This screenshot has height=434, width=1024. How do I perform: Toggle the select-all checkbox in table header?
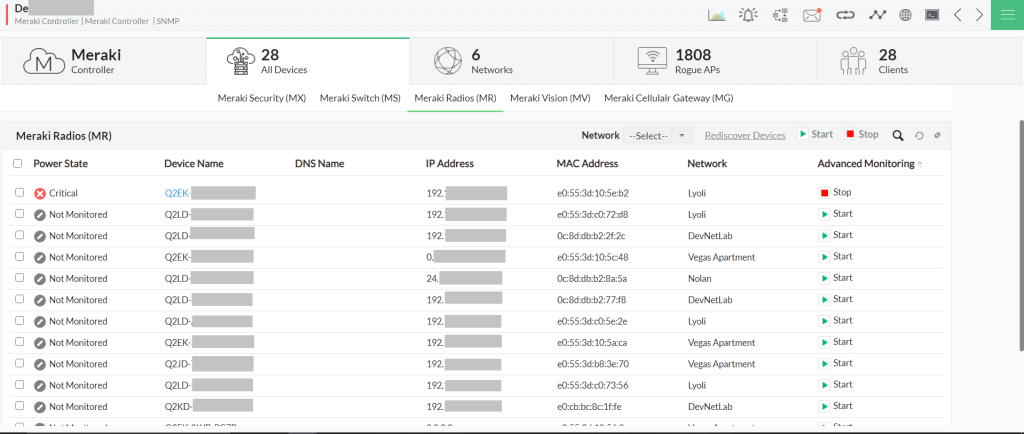click(18, 163)
